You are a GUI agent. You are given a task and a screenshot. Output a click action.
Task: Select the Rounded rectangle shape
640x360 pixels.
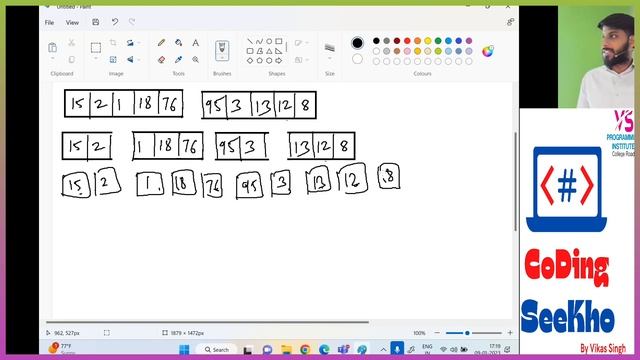(250, 51)
